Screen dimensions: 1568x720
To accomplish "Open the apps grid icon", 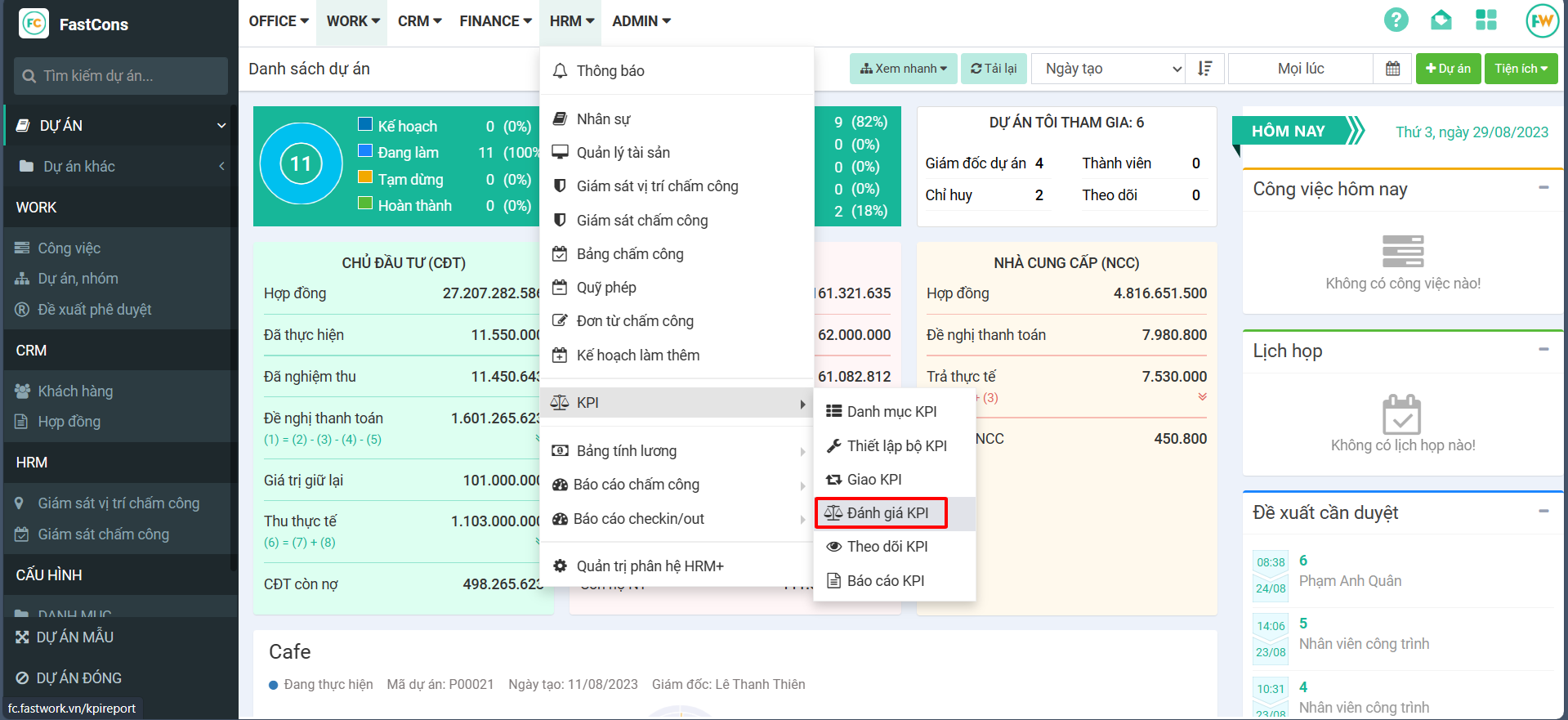I will [x=1485, y=20].
